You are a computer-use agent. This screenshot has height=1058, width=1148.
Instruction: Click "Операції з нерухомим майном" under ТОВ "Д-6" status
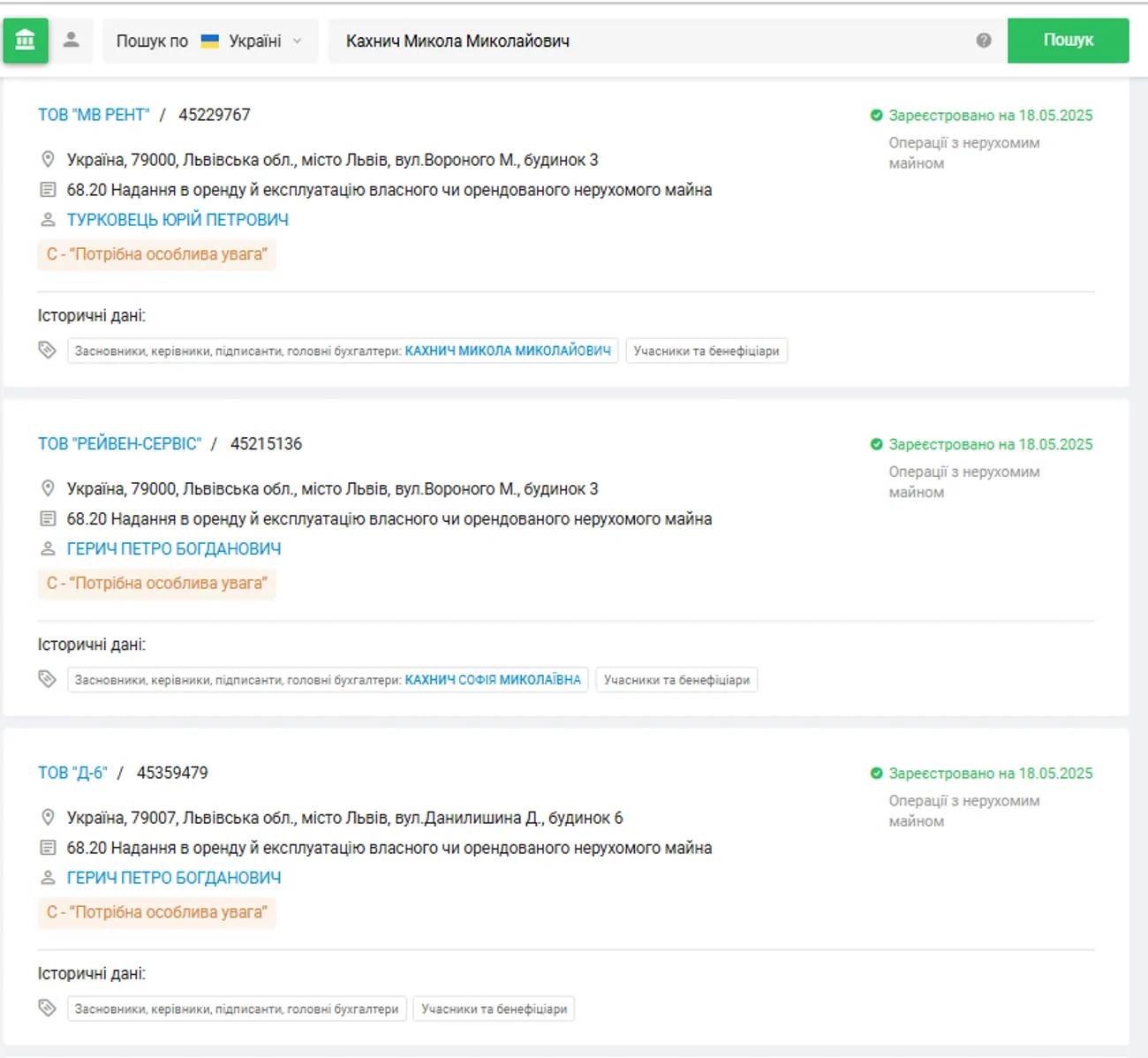(964, 811)
